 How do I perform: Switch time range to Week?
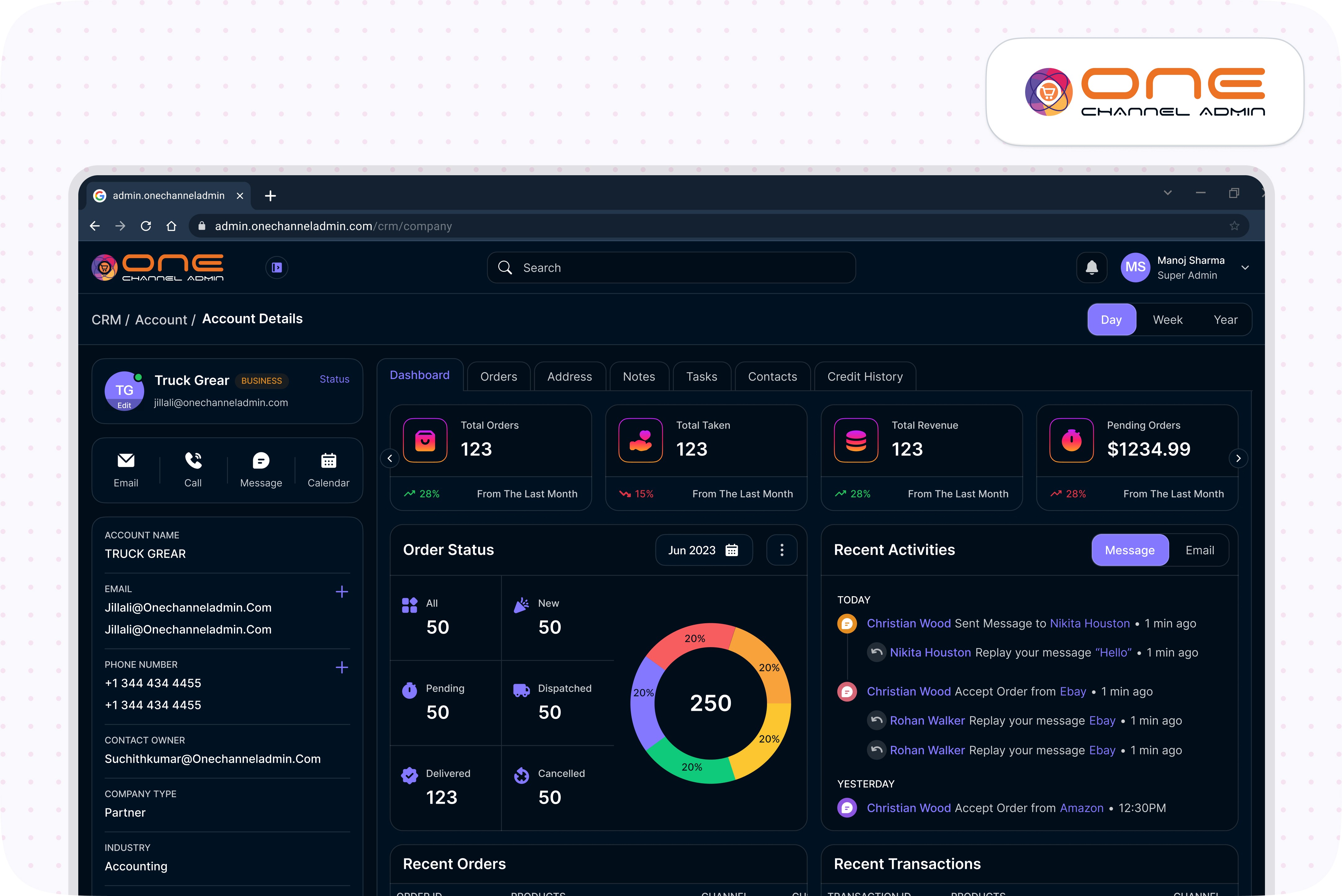[x=1167, y=320]
